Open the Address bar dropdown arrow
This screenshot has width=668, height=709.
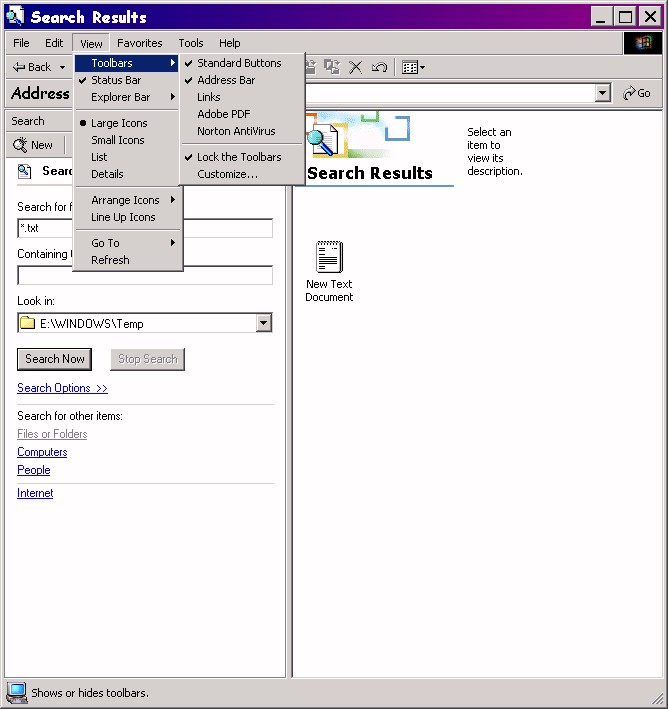point(602,93)
